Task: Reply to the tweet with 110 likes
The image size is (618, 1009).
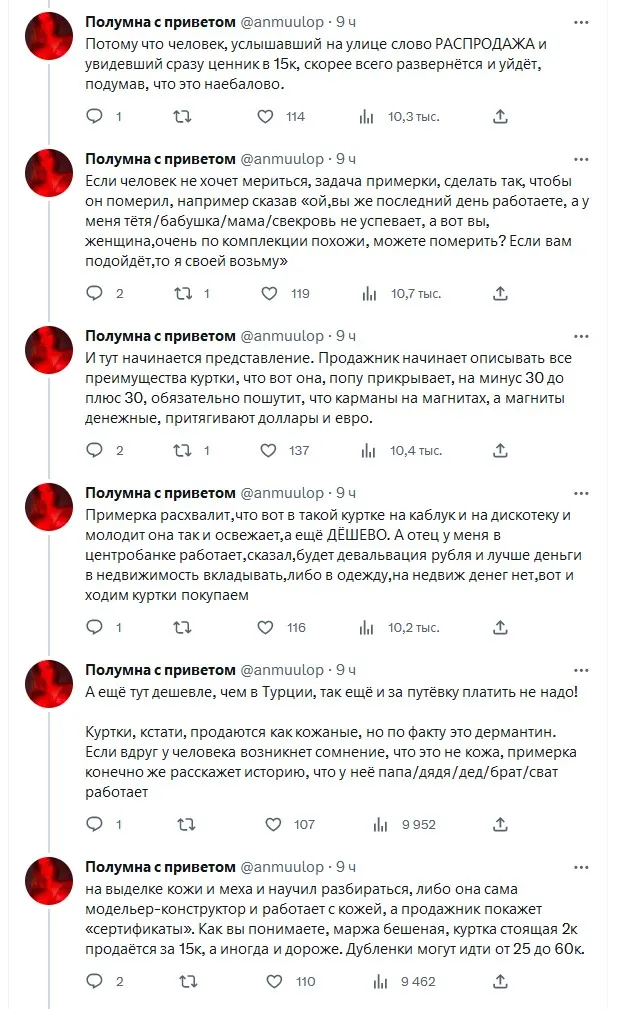Action: (95, 982)
